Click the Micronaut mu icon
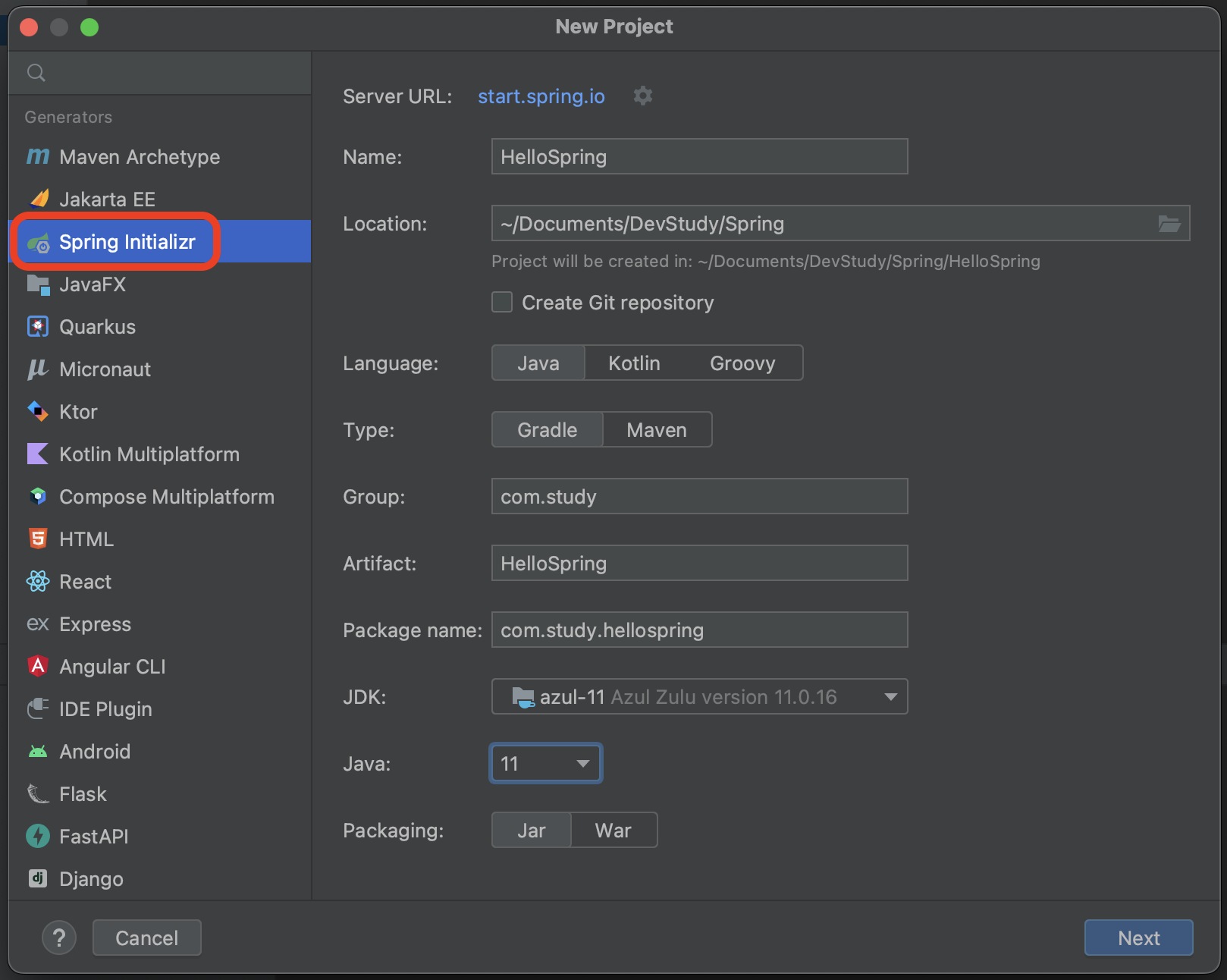The width and height of the screenshot is (1227, 980). (38, 369)
